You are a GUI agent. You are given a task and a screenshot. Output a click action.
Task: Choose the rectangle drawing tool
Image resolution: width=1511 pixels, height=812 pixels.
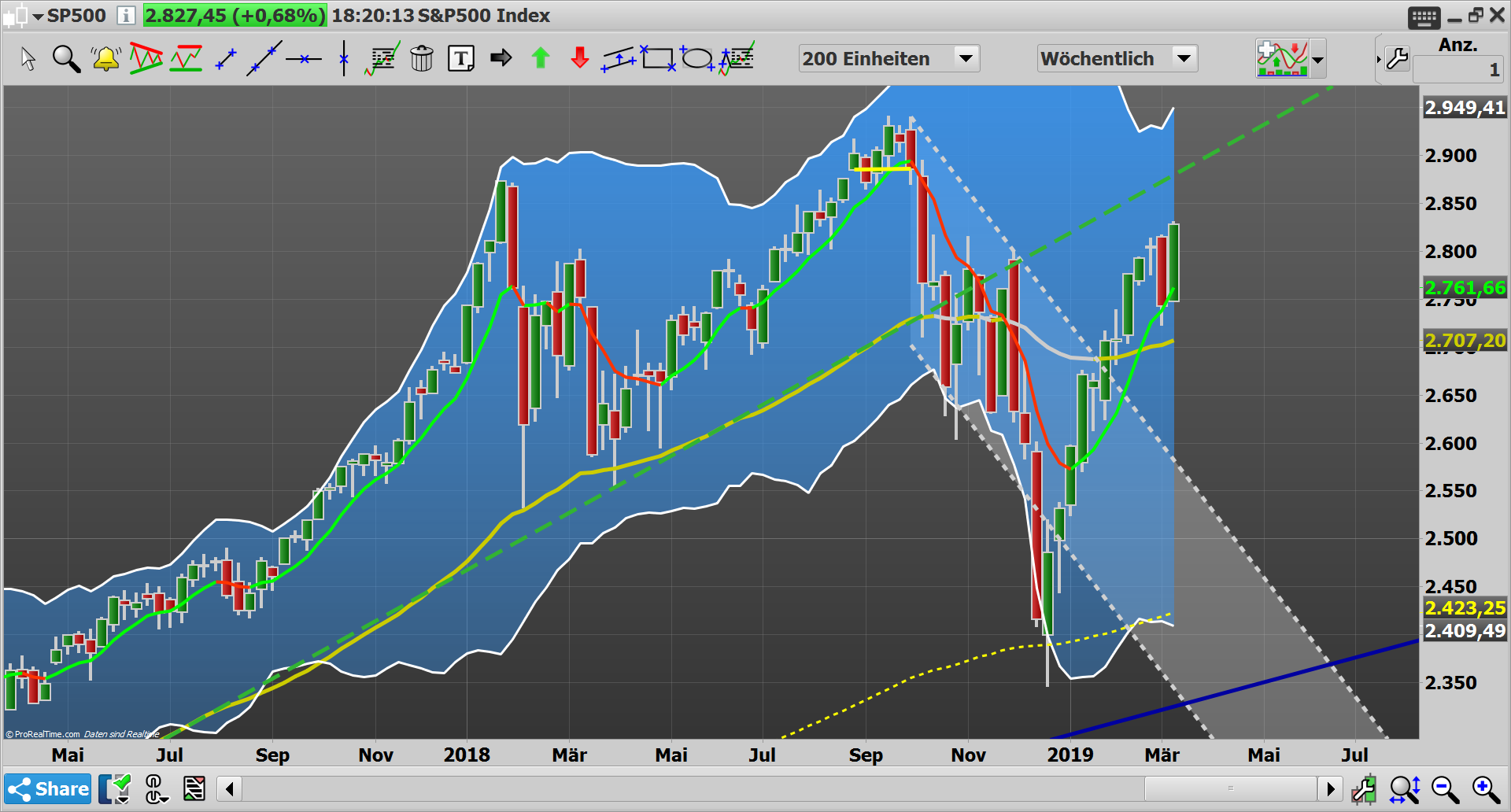pos(658,58)
